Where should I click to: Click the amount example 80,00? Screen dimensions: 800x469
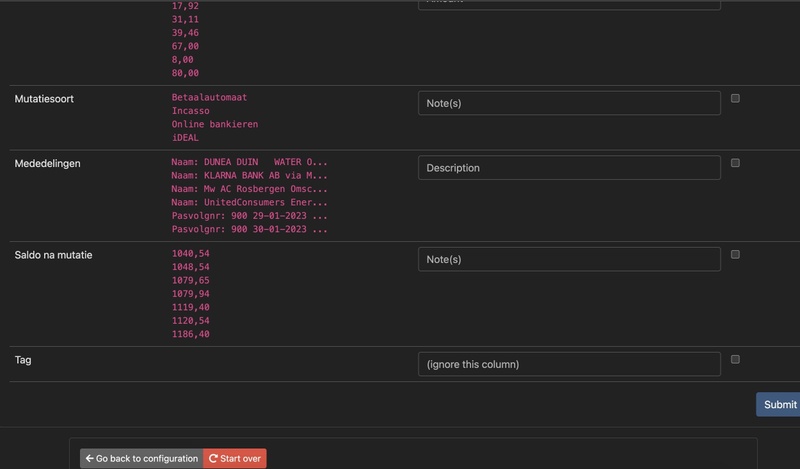tap(185, 73)
